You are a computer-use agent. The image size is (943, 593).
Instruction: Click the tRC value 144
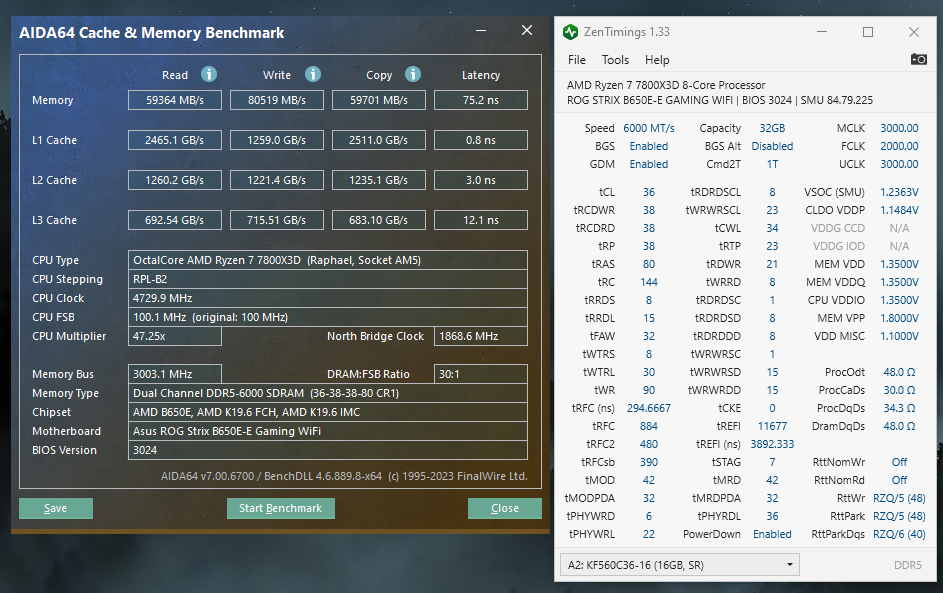[649, 282]
